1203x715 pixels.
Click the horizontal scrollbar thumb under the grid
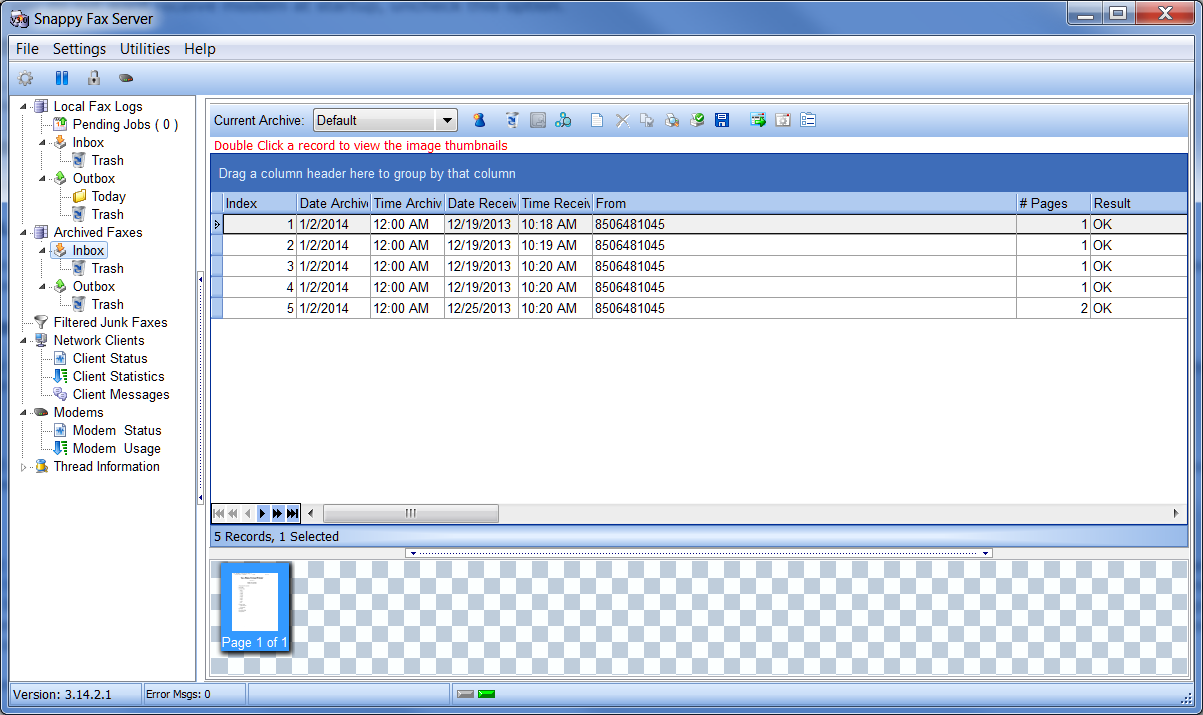(410, 514)
